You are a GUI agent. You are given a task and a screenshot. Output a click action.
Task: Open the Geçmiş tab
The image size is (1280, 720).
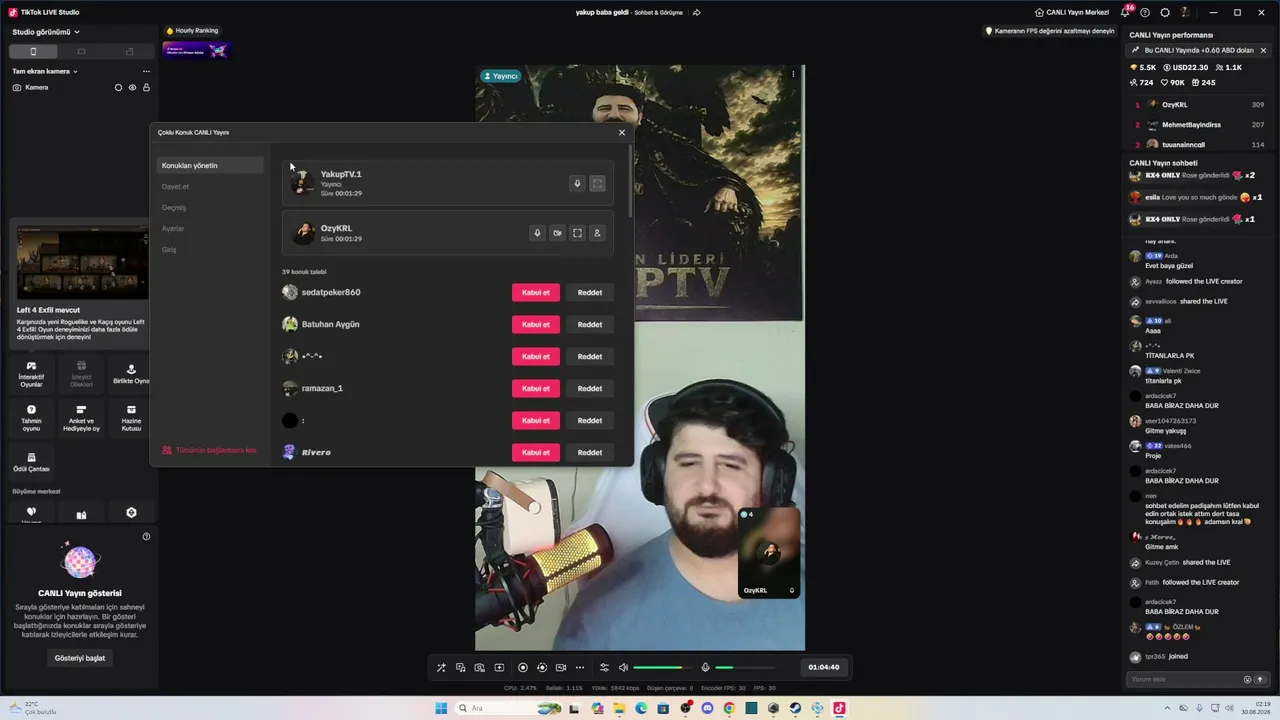[174, 207]
